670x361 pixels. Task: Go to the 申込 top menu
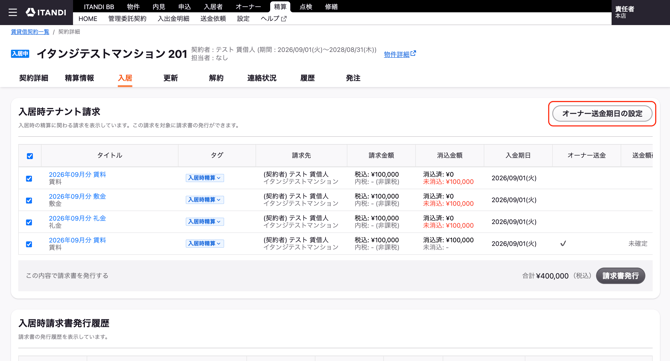tap(184, 6)
